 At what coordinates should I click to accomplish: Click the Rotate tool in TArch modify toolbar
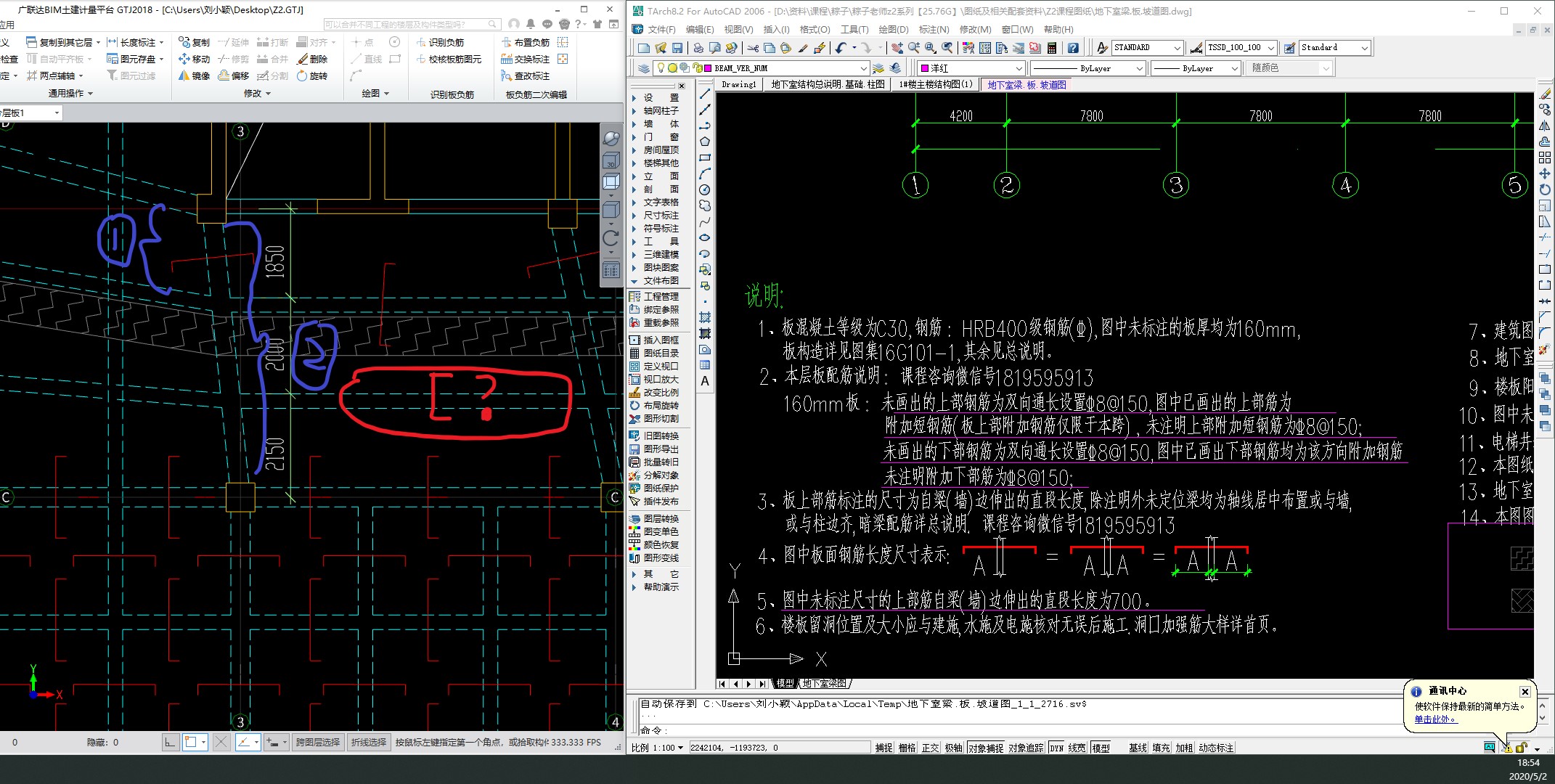tap(1545, 189)
